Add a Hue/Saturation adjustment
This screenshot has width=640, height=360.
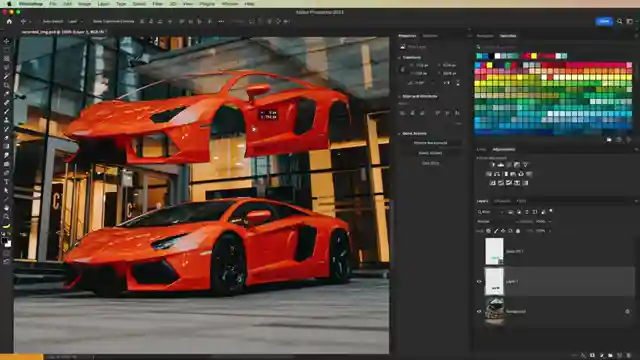[x=489, y=174]
